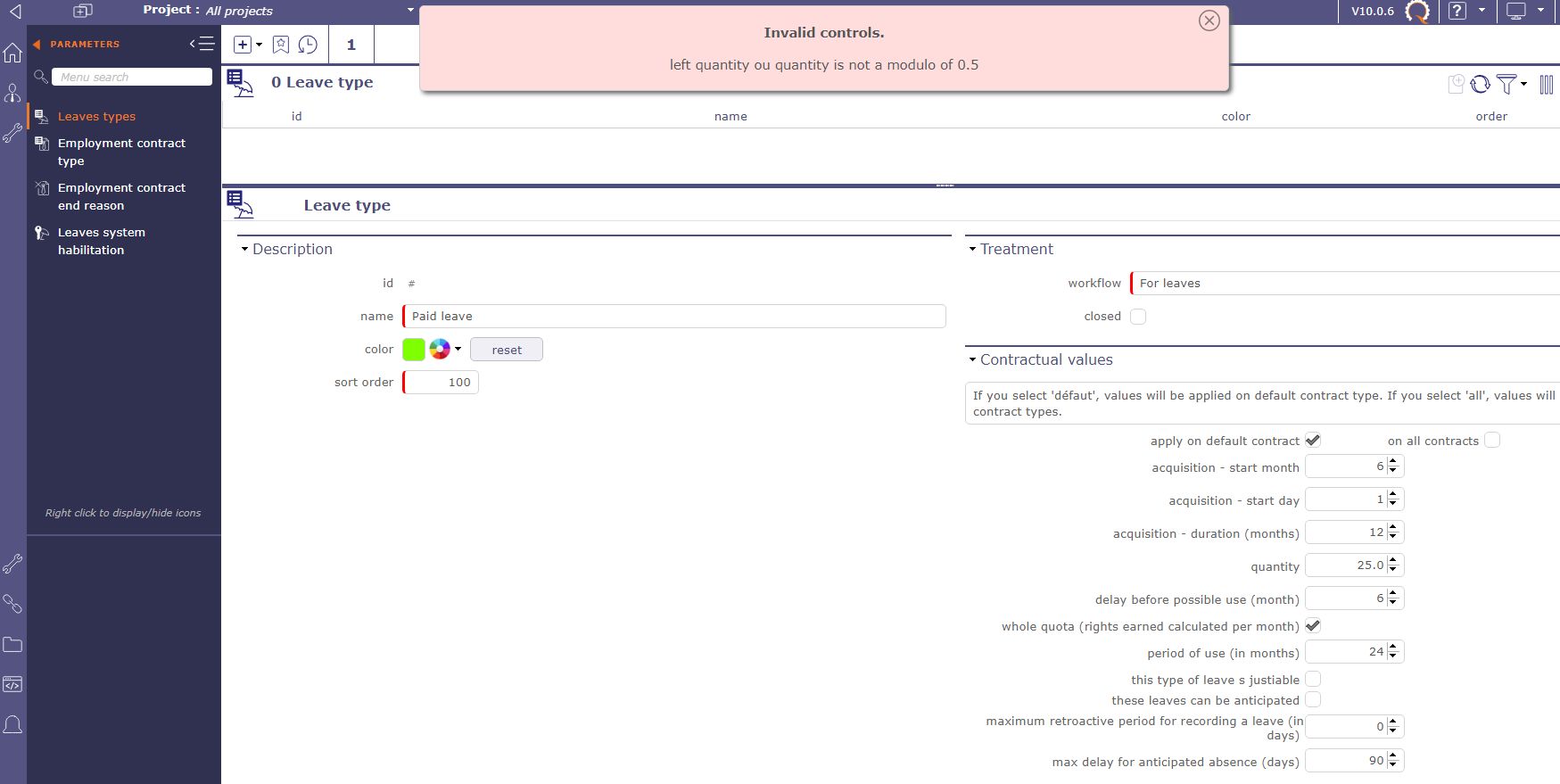Click the lower wrench icon in the left sidebar
The image size is (1560, 784).
click(12, 564)
